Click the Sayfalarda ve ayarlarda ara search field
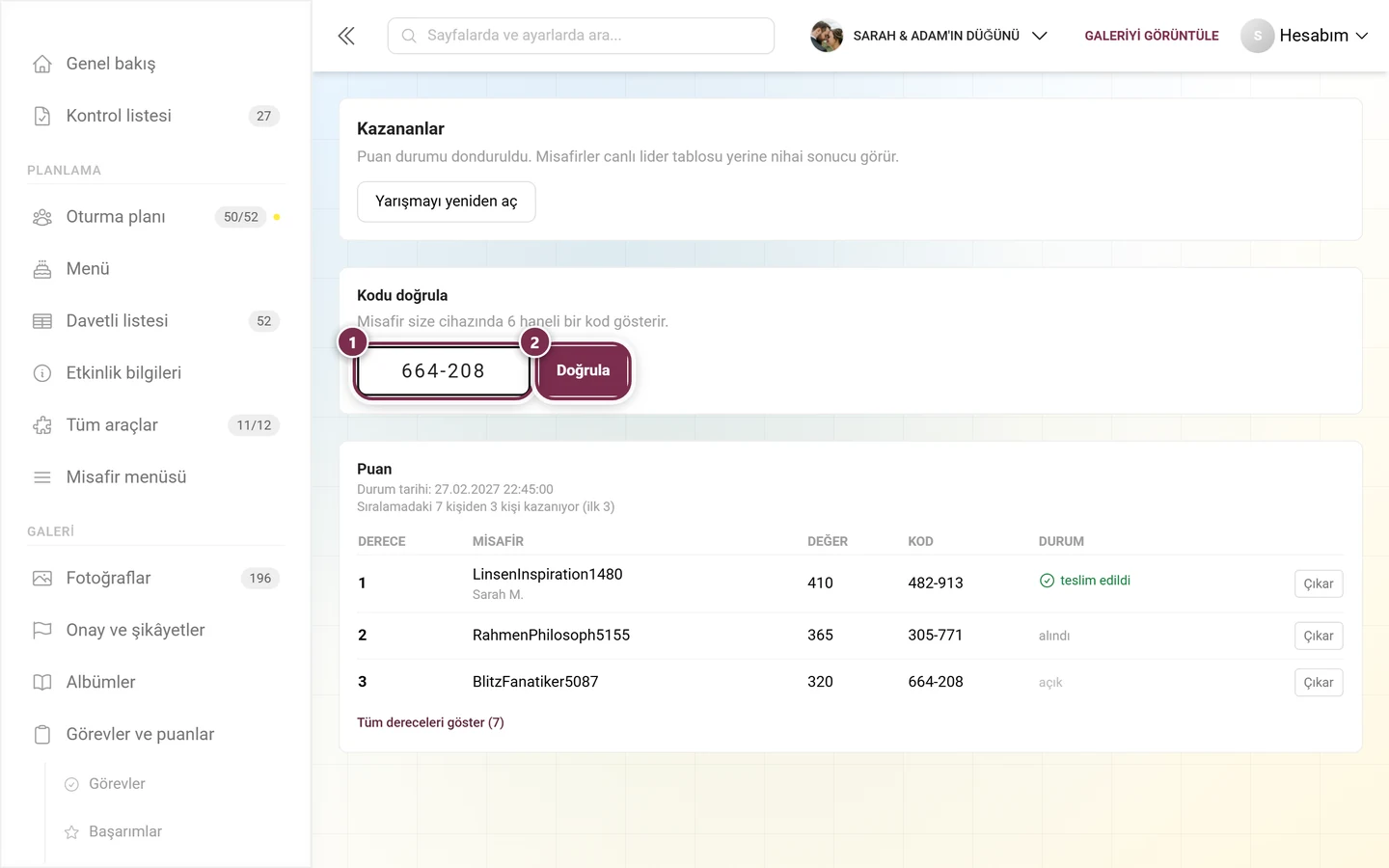 (x=581, y=36)
